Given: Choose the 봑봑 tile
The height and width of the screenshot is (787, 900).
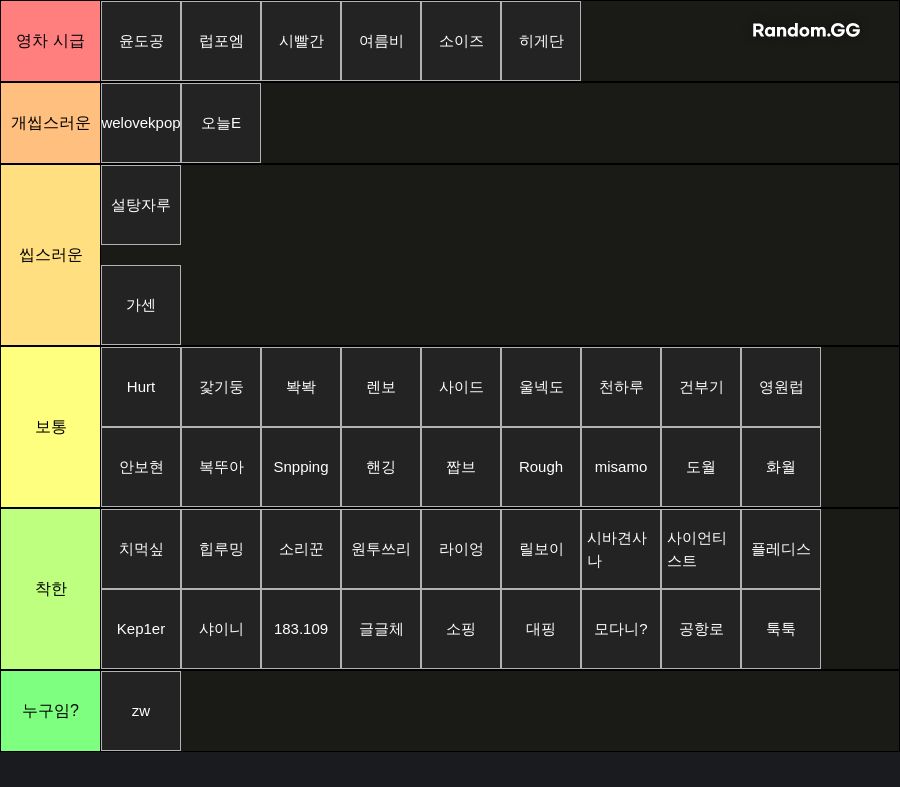Looking at the screenshot, I should (x=301, y=387).
